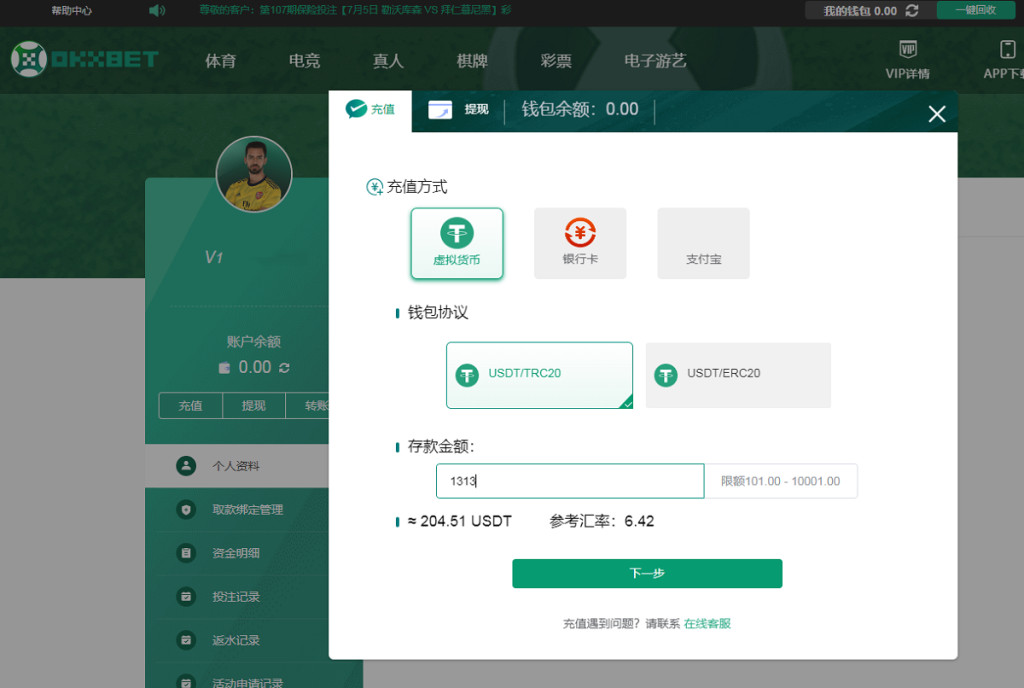This screenshot has width=1024, height=688.
Task: Choose the USDT/ERC20 wallet protocol
Action: click(x=737, y=375)
